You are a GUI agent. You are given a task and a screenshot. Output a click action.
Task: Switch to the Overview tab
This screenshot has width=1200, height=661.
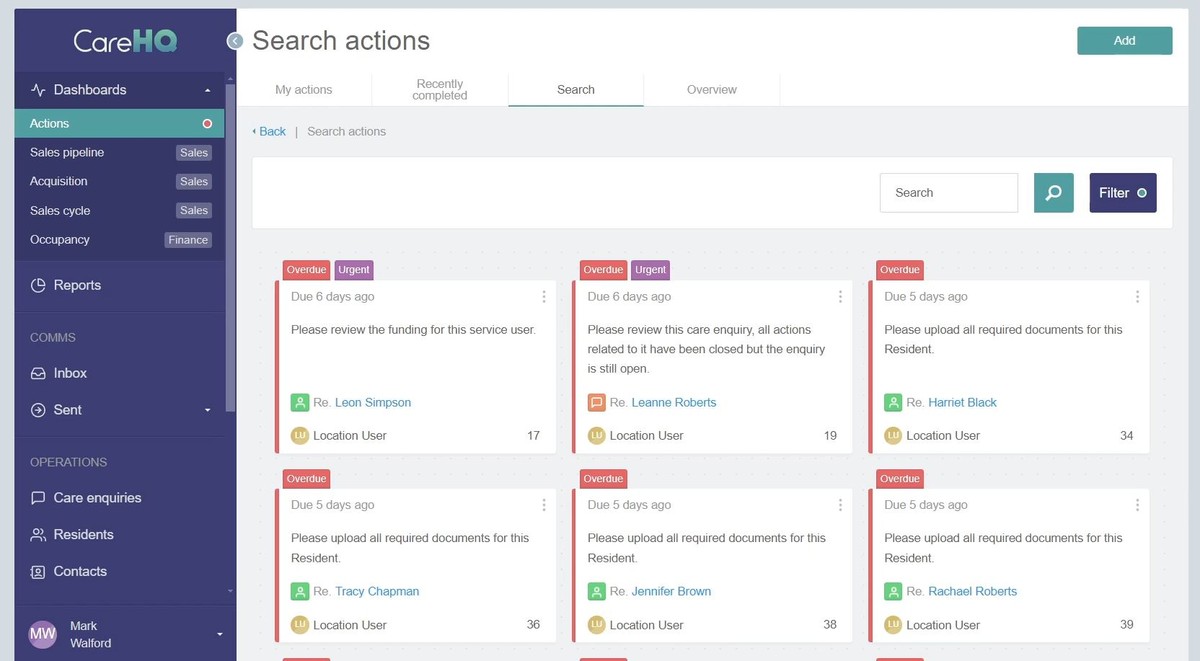711,89
